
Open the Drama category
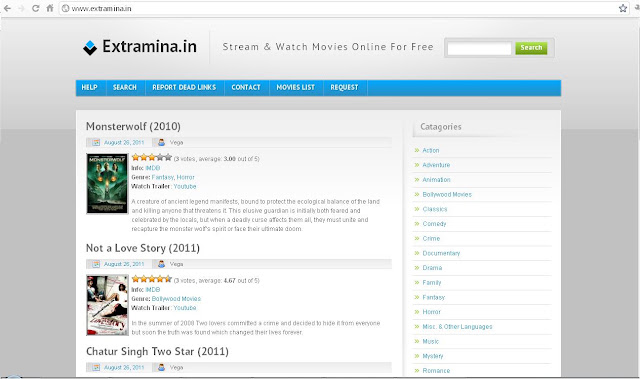tap(432, 268)
